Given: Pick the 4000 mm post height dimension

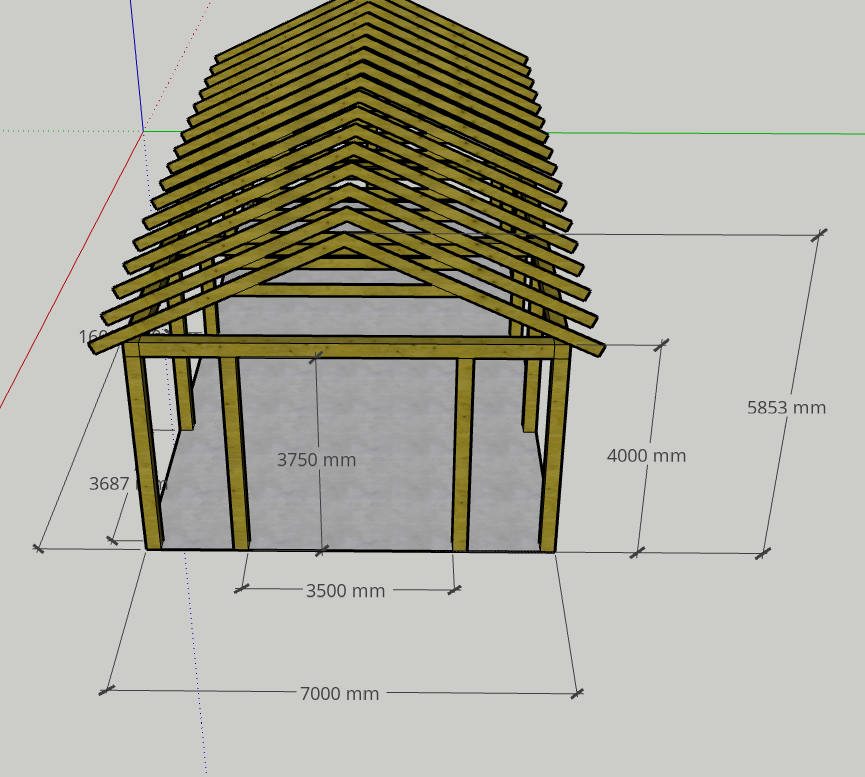Looking at the screenshot, I should (x=646, y=456).
